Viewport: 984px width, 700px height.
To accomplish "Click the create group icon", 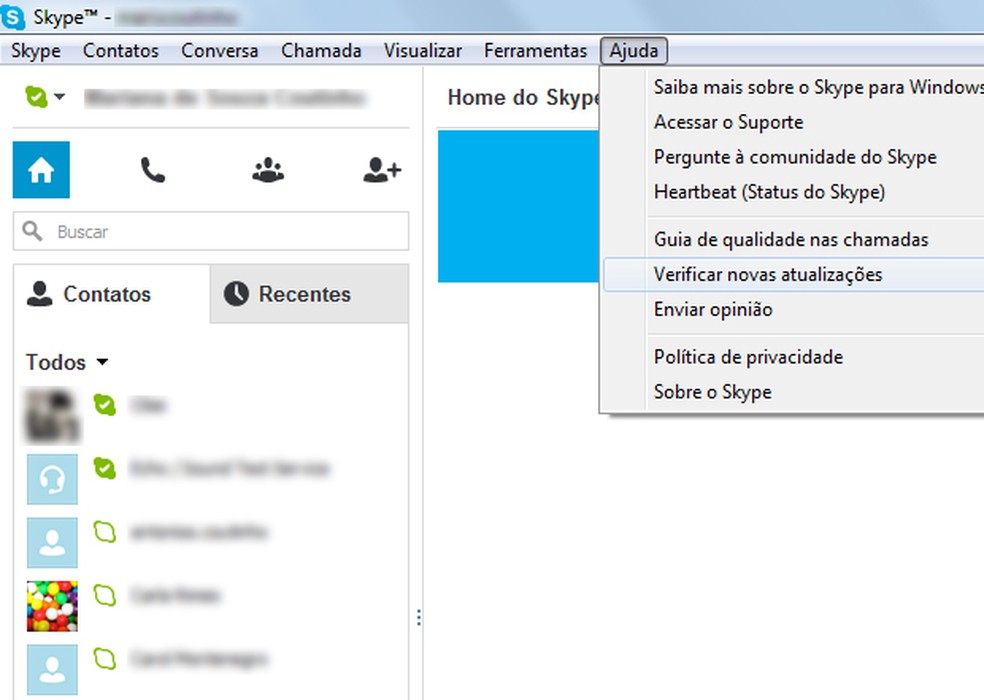I will tap(268, 170).
